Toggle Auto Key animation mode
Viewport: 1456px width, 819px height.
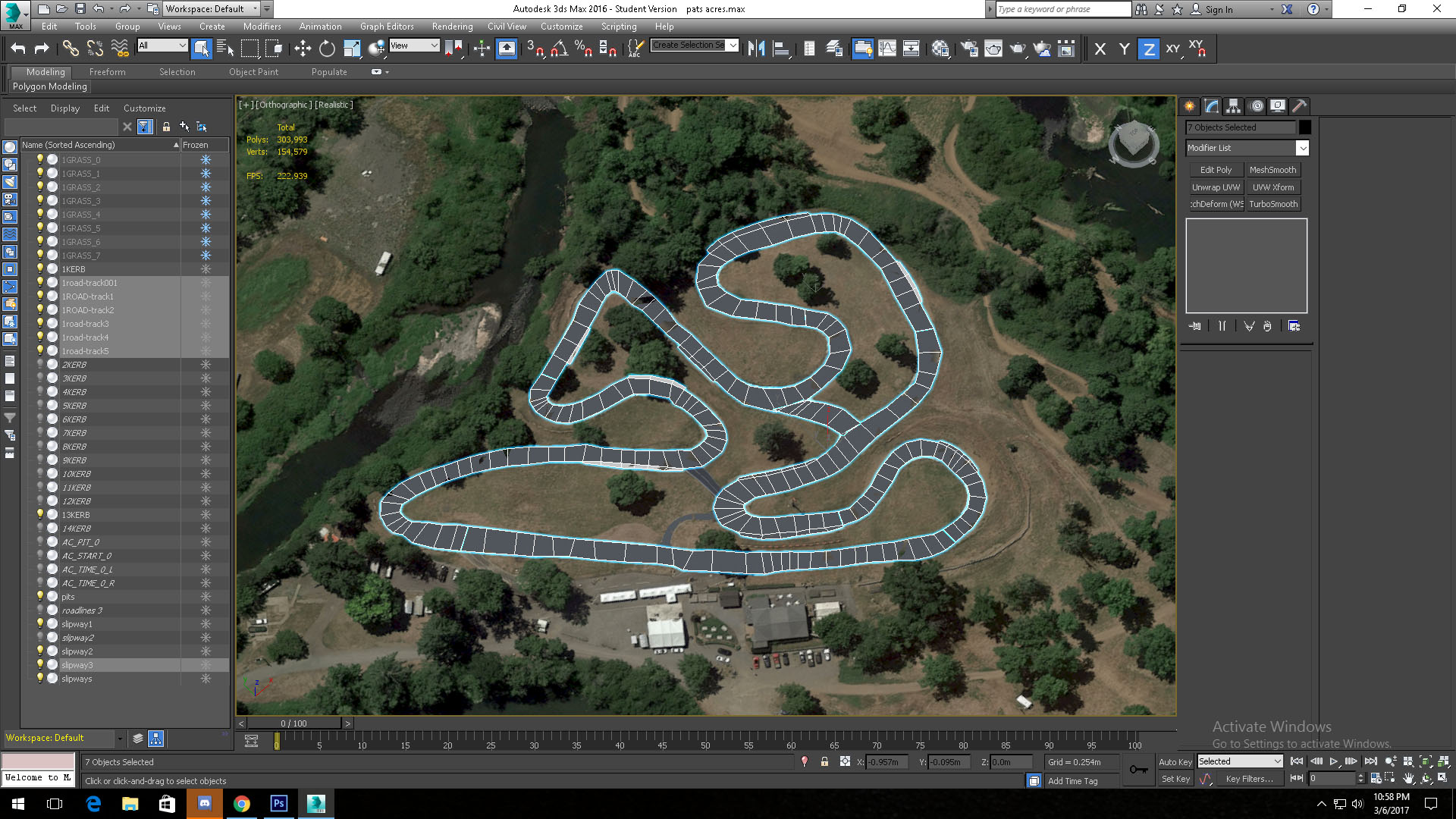tap(1175, 761)
